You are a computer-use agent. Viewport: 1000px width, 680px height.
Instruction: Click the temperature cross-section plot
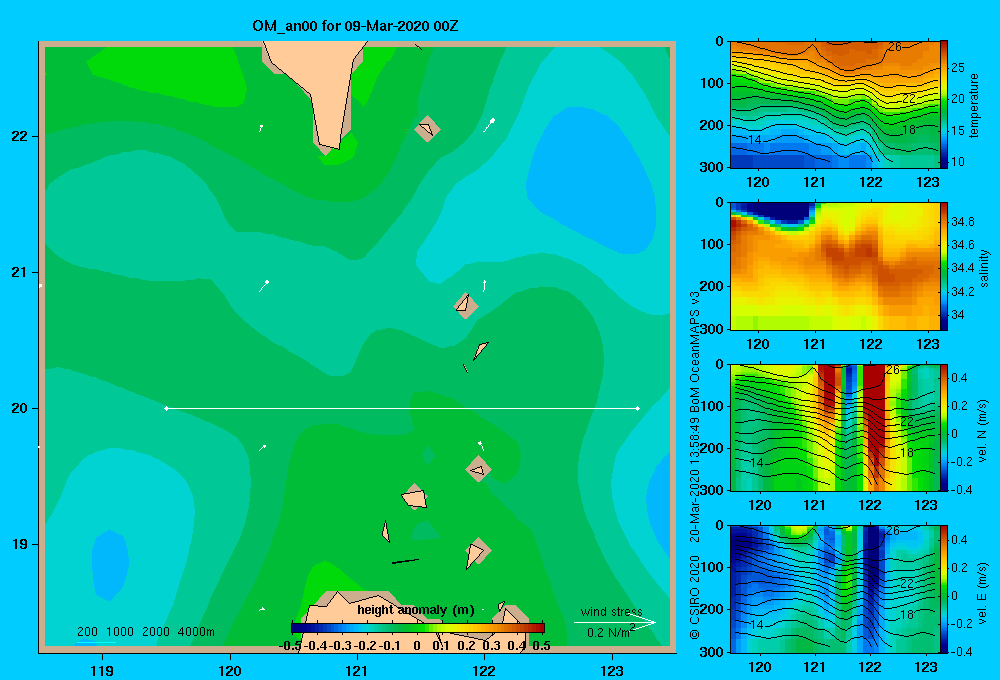(835, 105)
